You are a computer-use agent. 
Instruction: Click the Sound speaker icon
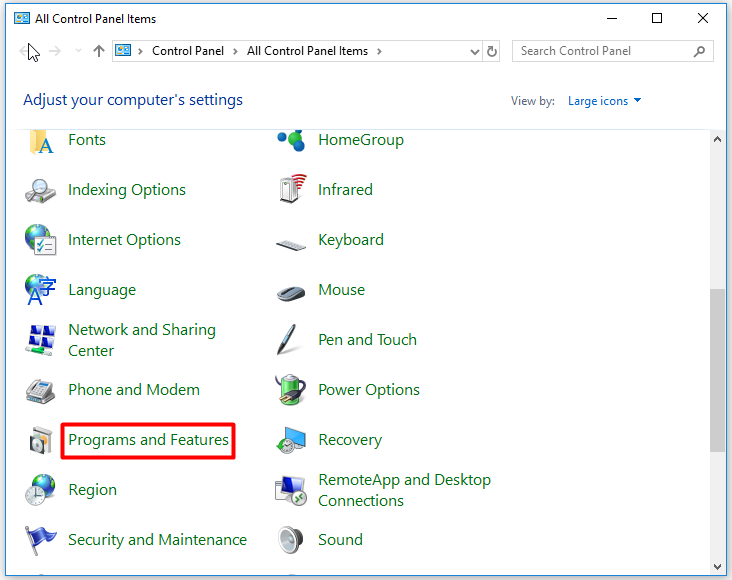tap(290, 540)
